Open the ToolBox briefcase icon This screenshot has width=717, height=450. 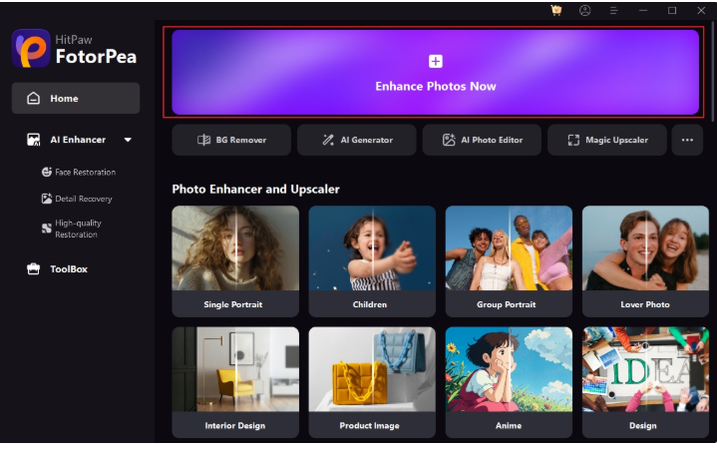33,269
